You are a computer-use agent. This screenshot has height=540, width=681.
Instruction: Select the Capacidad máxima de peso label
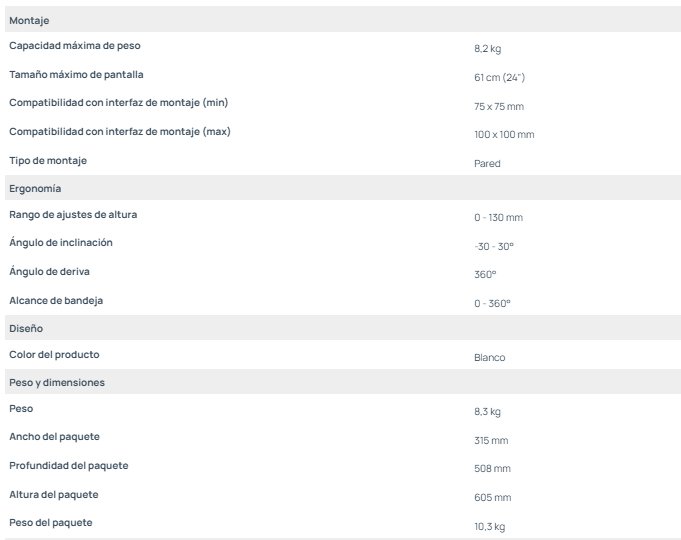pos(74,46)
